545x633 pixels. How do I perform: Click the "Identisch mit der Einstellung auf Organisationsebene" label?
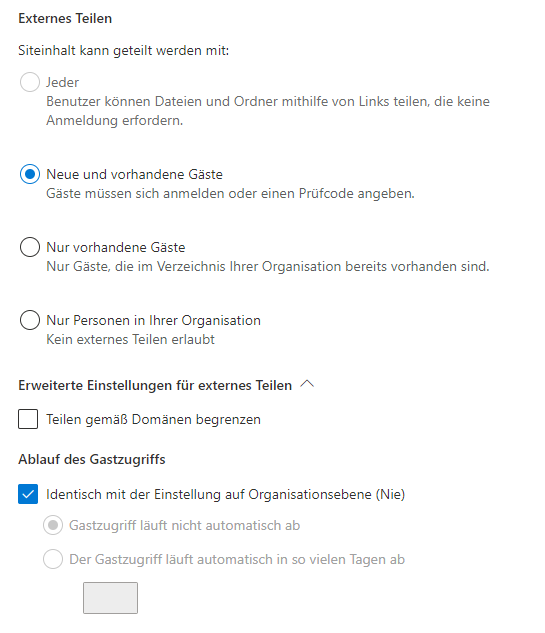click(x=226, y=495)
